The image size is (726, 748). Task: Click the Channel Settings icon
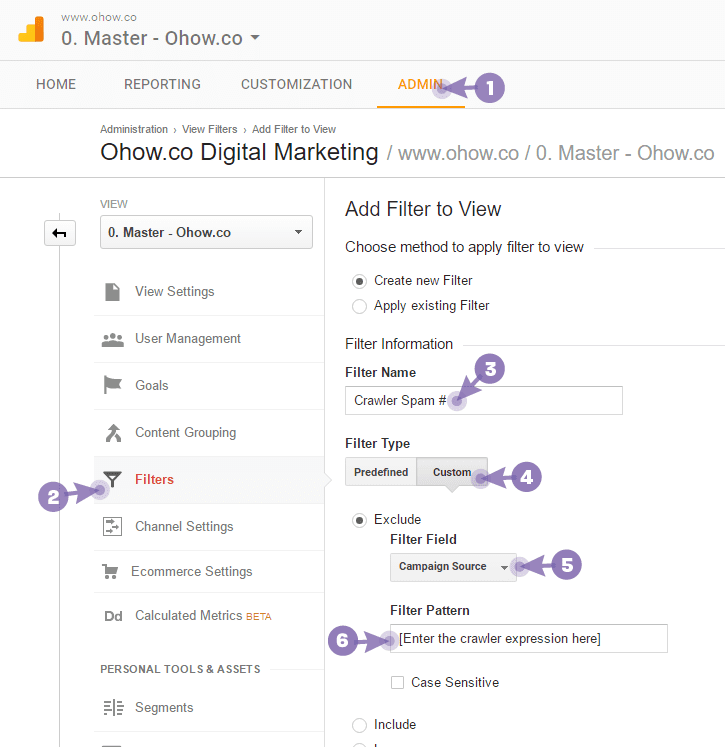(x=113, y=527)
